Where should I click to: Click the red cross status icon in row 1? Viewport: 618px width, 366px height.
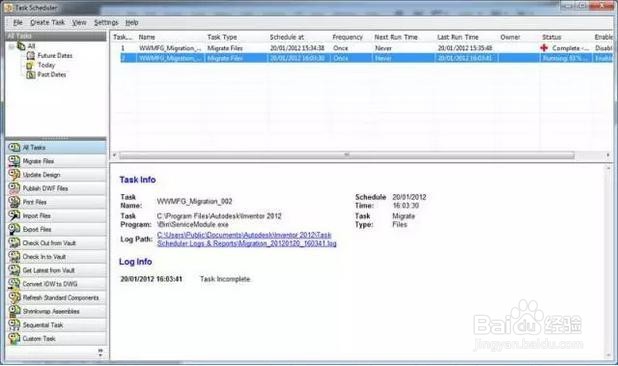[544, 48]
